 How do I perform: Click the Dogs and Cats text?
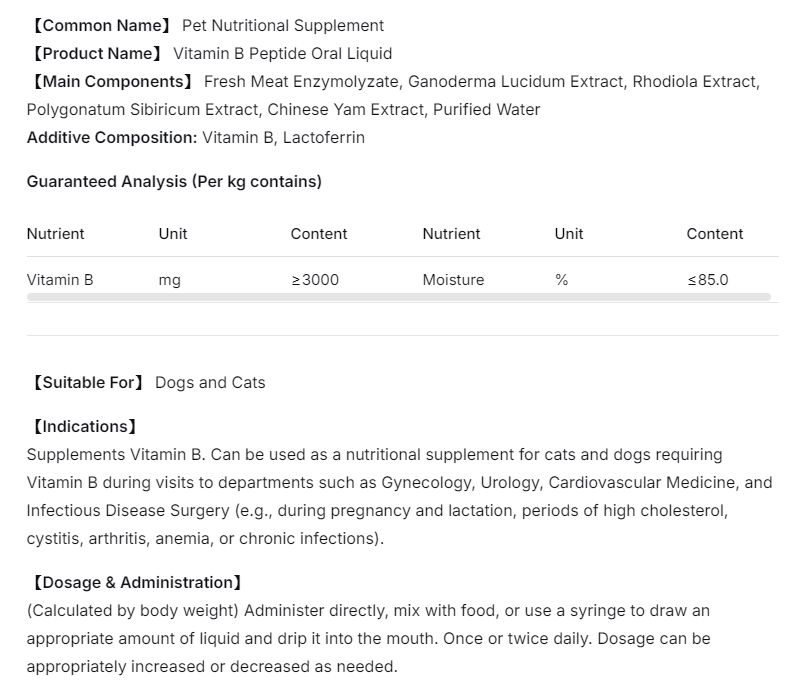(x=210, y=382)
